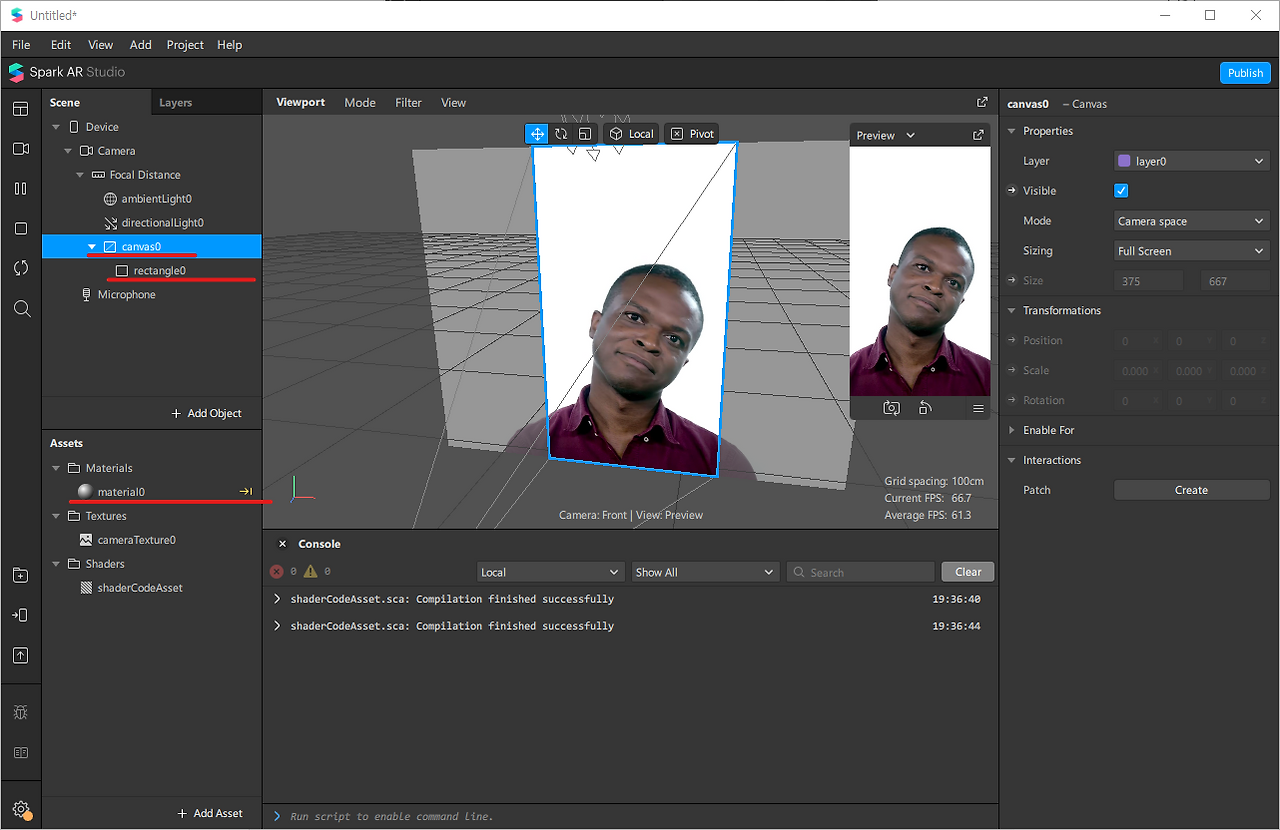
Task: Click the Publish button
Action: coord(1245,73)
